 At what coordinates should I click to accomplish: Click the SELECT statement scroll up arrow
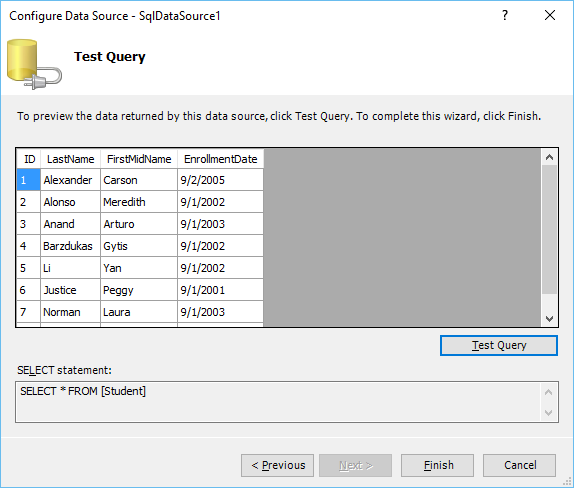pos(548,392)
